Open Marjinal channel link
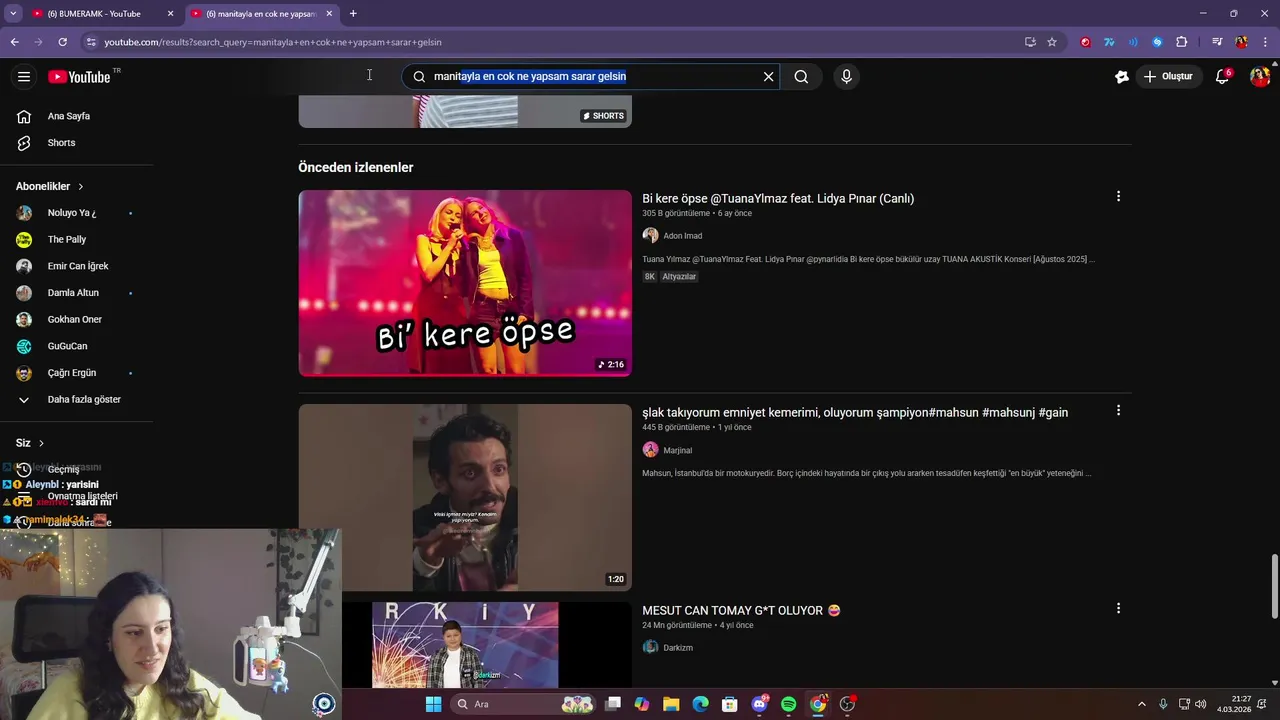Image resolution: width=1280 pixels, height=720 pixels. coord(677,450)
